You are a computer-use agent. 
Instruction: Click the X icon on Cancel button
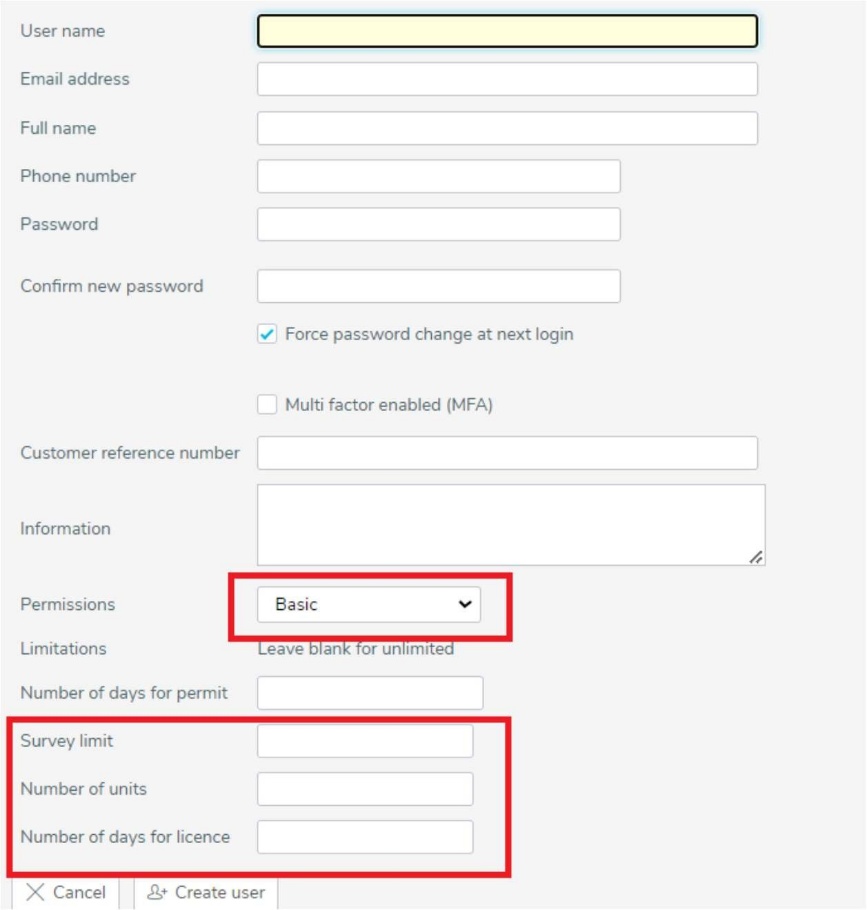tap(35, 892)
